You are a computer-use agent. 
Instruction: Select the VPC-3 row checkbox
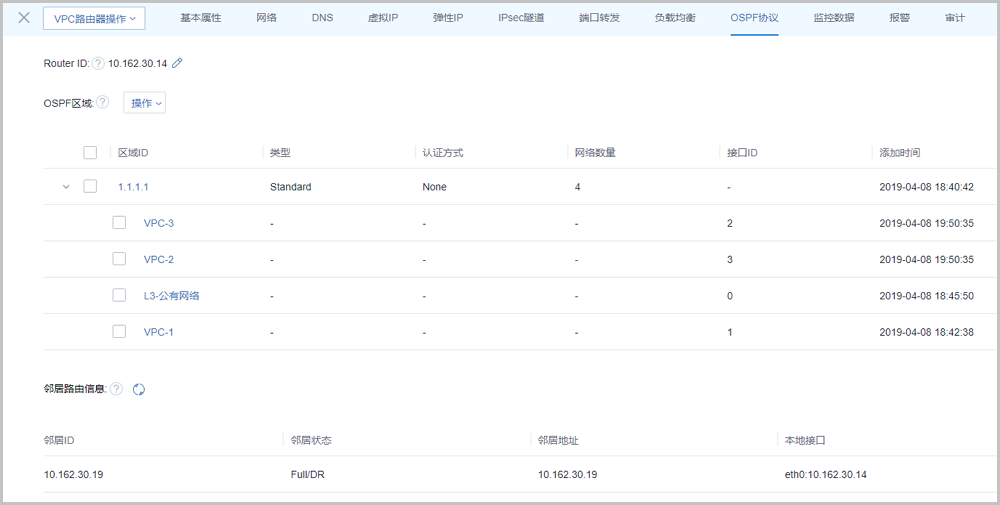click(119, 223)
